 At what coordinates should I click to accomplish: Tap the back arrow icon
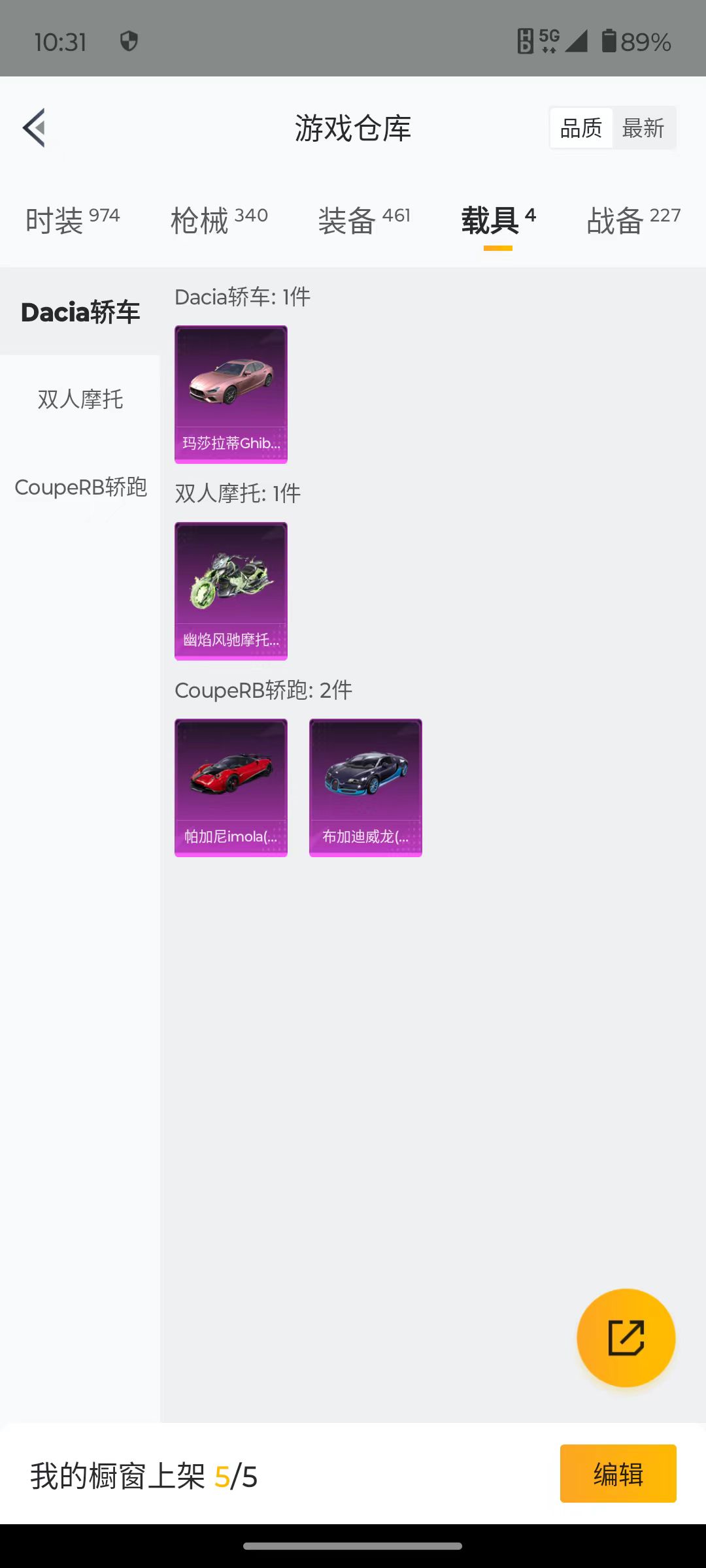[x=34, y=127]
